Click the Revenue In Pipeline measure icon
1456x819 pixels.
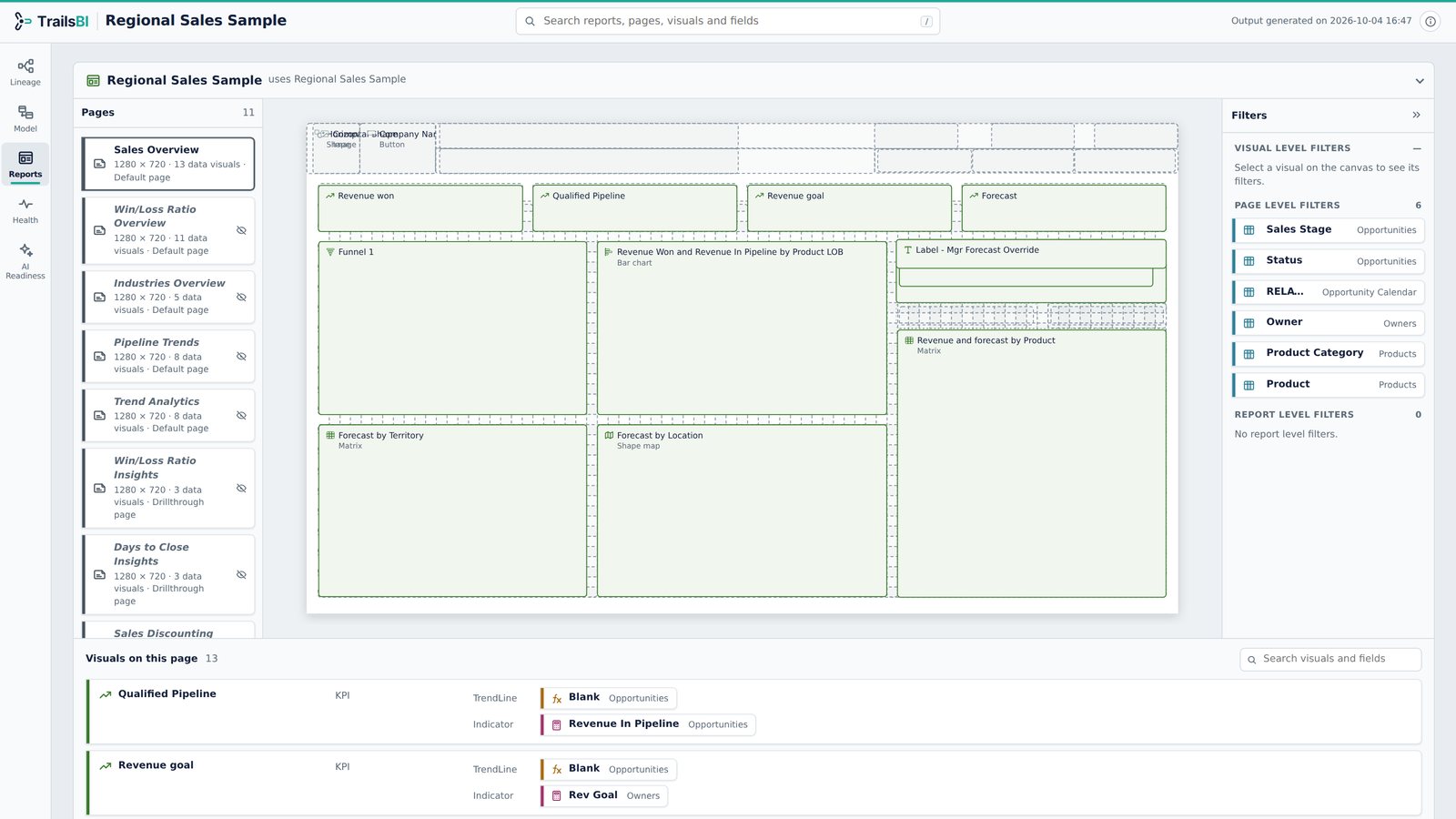pos(557,724)
